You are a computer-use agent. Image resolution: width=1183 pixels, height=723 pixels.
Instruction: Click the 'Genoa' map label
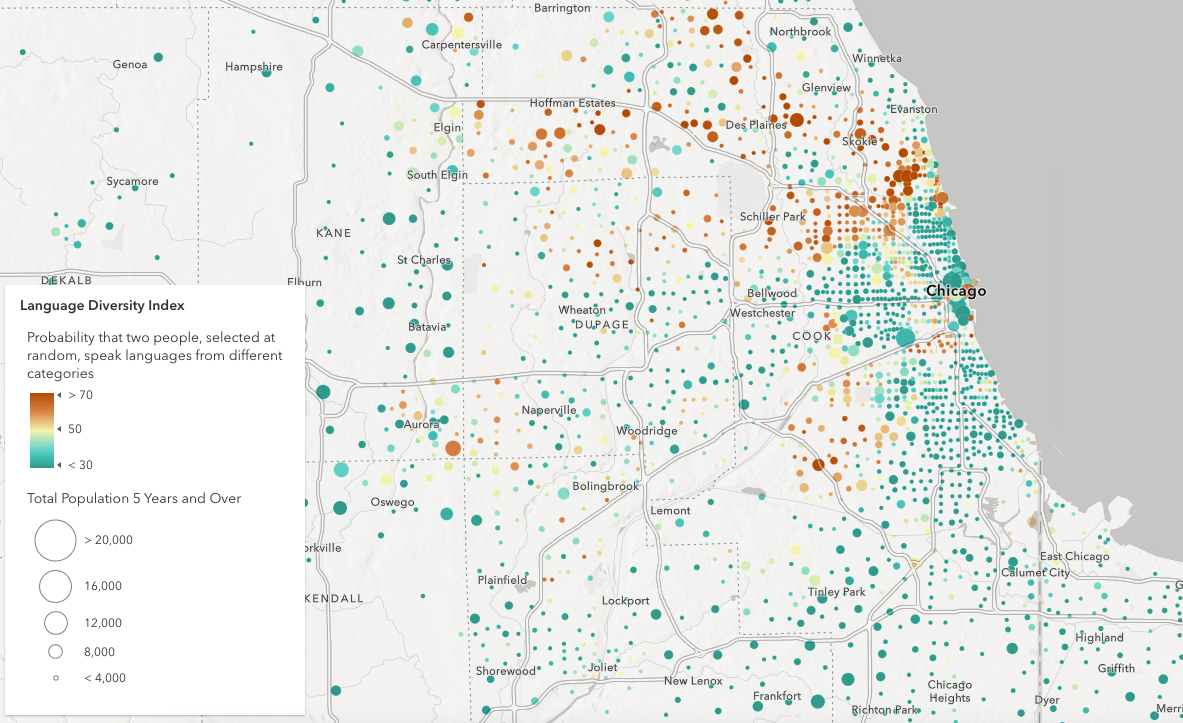click(130, 64)
